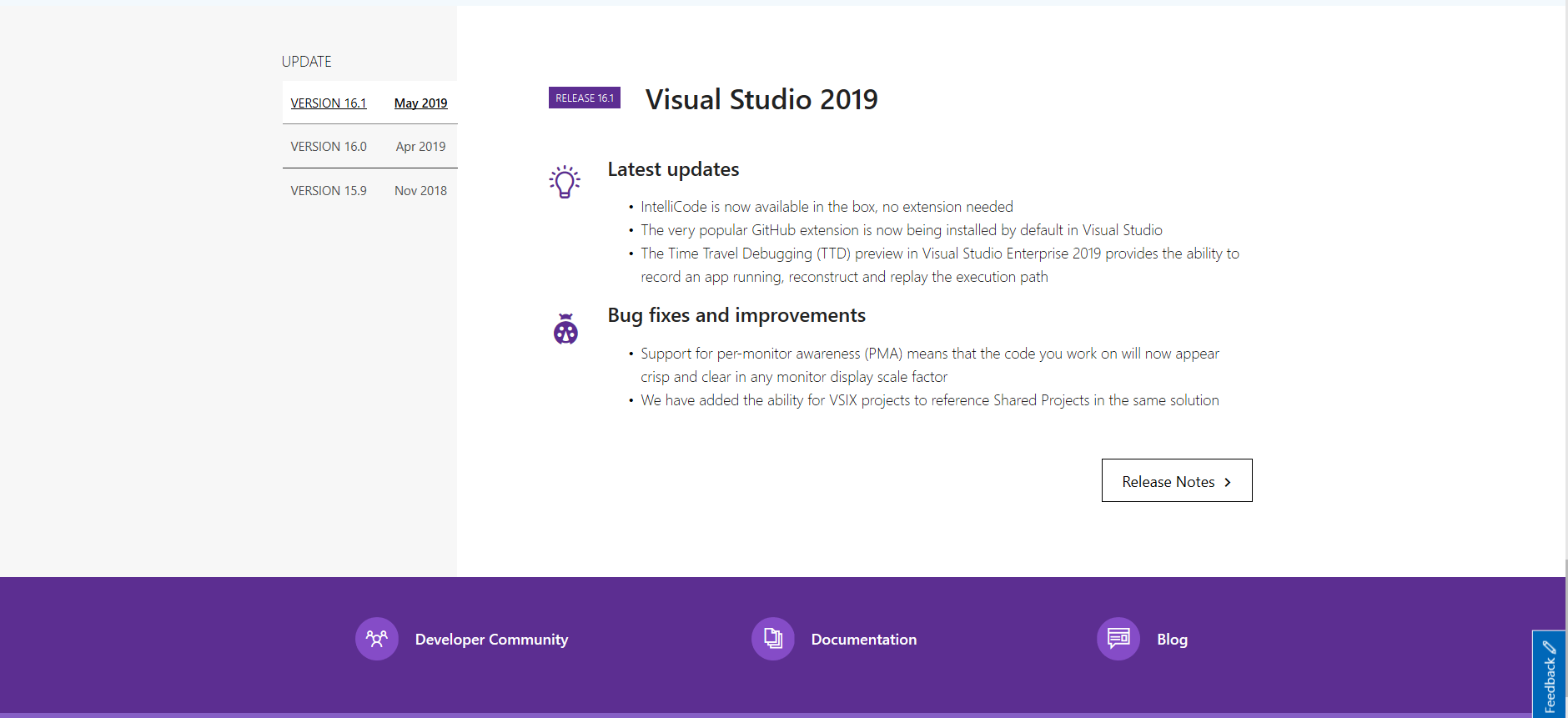This screenshot has width=1568, height=718.
Task: Click the per-monitor awareness bullet text
Action: coord(930,365)
